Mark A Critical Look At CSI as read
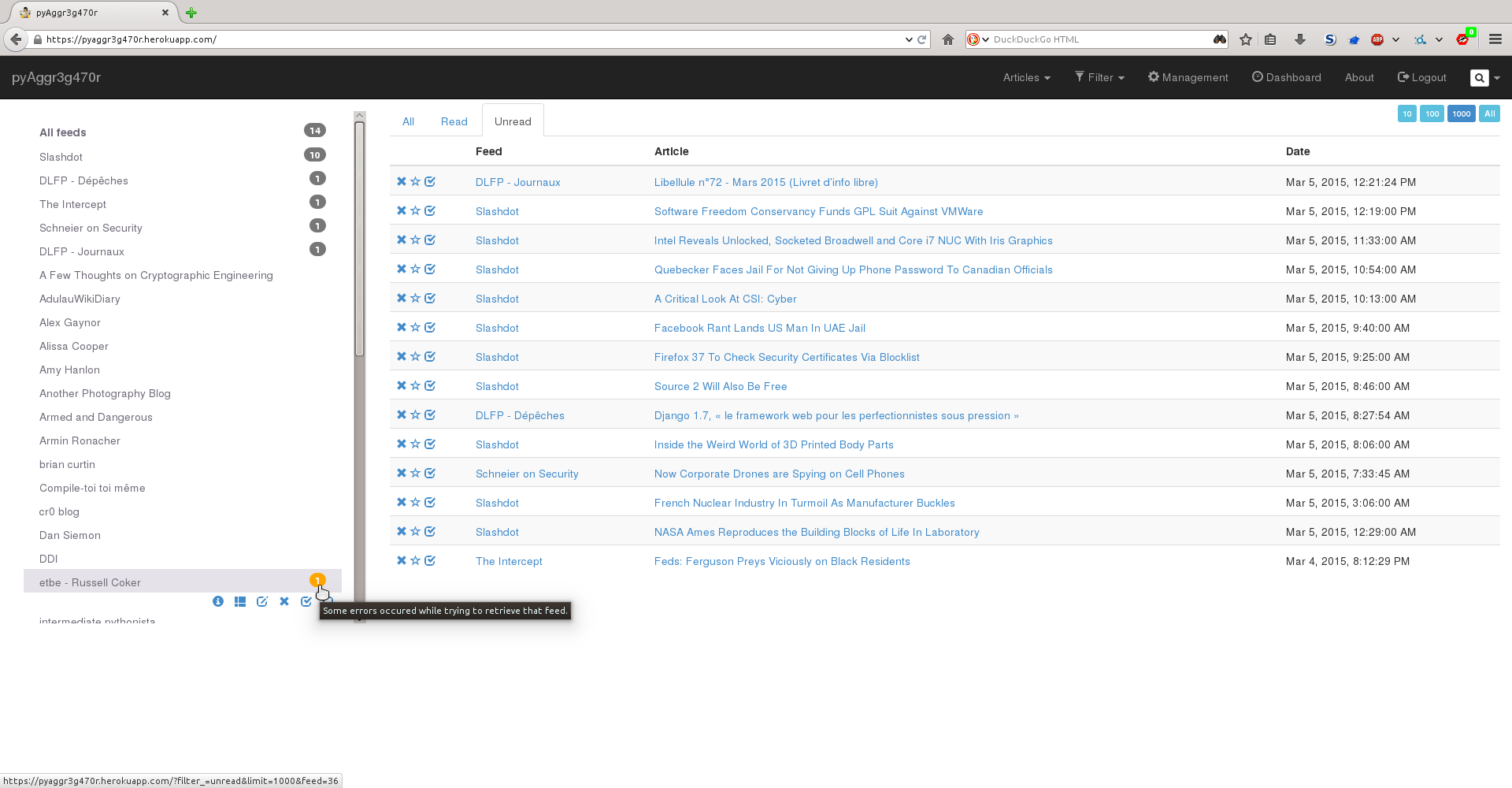 [430, 298]
